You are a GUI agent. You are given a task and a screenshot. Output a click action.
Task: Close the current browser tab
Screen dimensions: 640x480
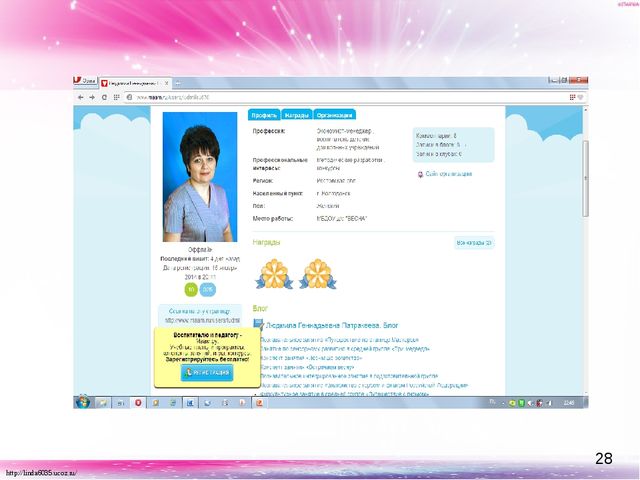167,83
